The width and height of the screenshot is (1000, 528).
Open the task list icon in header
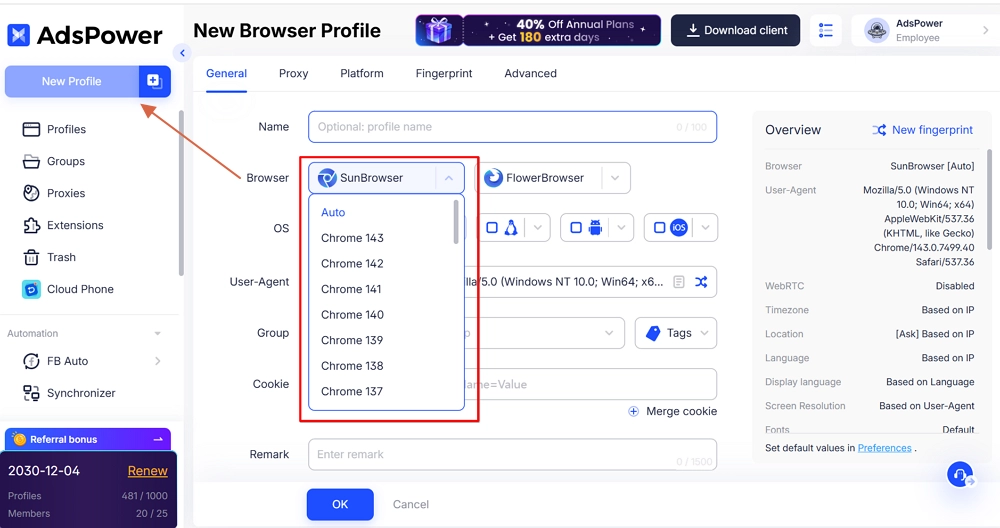pos(825,30)
